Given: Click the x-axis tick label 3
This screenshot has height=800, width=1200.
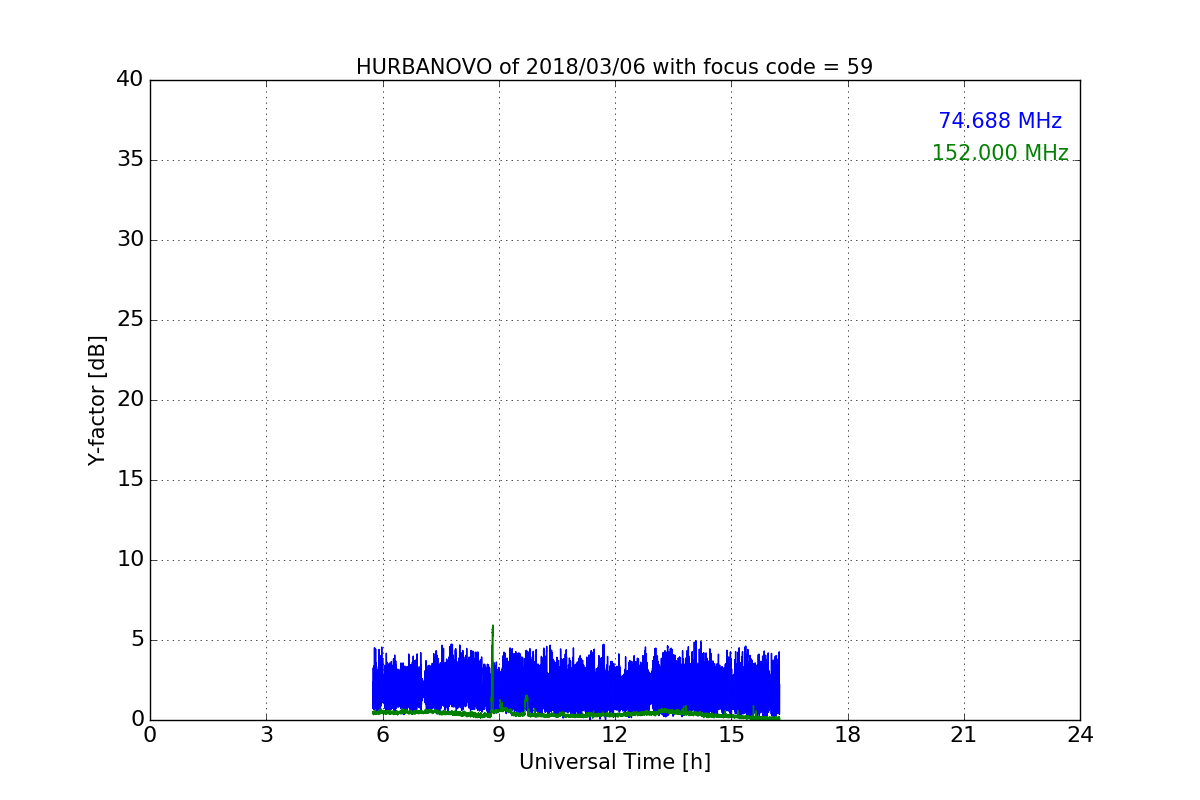Looking at the screenshot, I should [x=266, y=735].
